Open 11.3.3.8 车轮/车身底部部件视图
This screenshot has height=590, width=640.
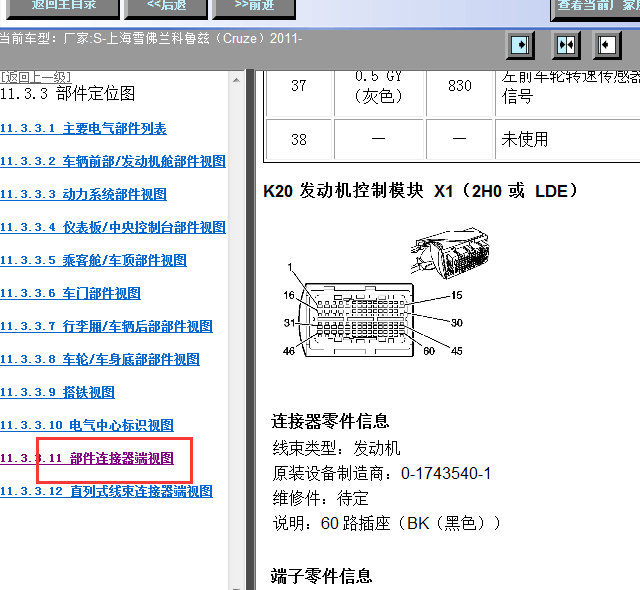click(100, 359)
